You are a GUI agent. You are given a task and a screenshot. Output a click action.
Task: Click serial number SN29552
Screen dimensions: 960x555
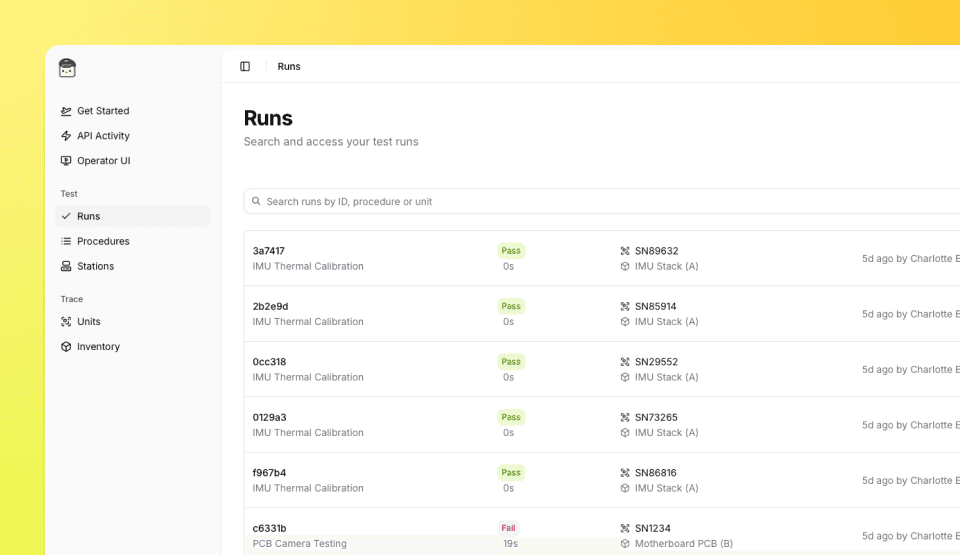click(x=656, y=362)
